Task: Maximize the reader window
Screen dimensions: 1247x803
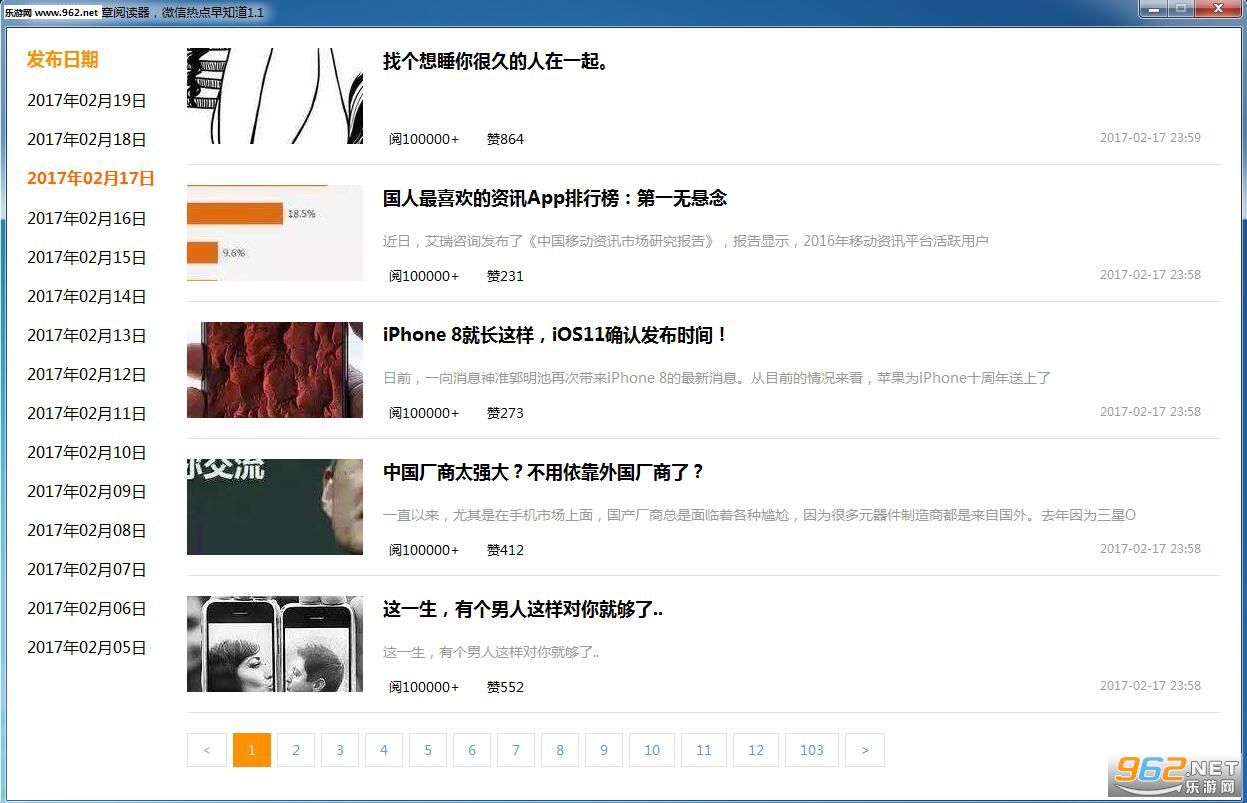Action: (1181, 9)
